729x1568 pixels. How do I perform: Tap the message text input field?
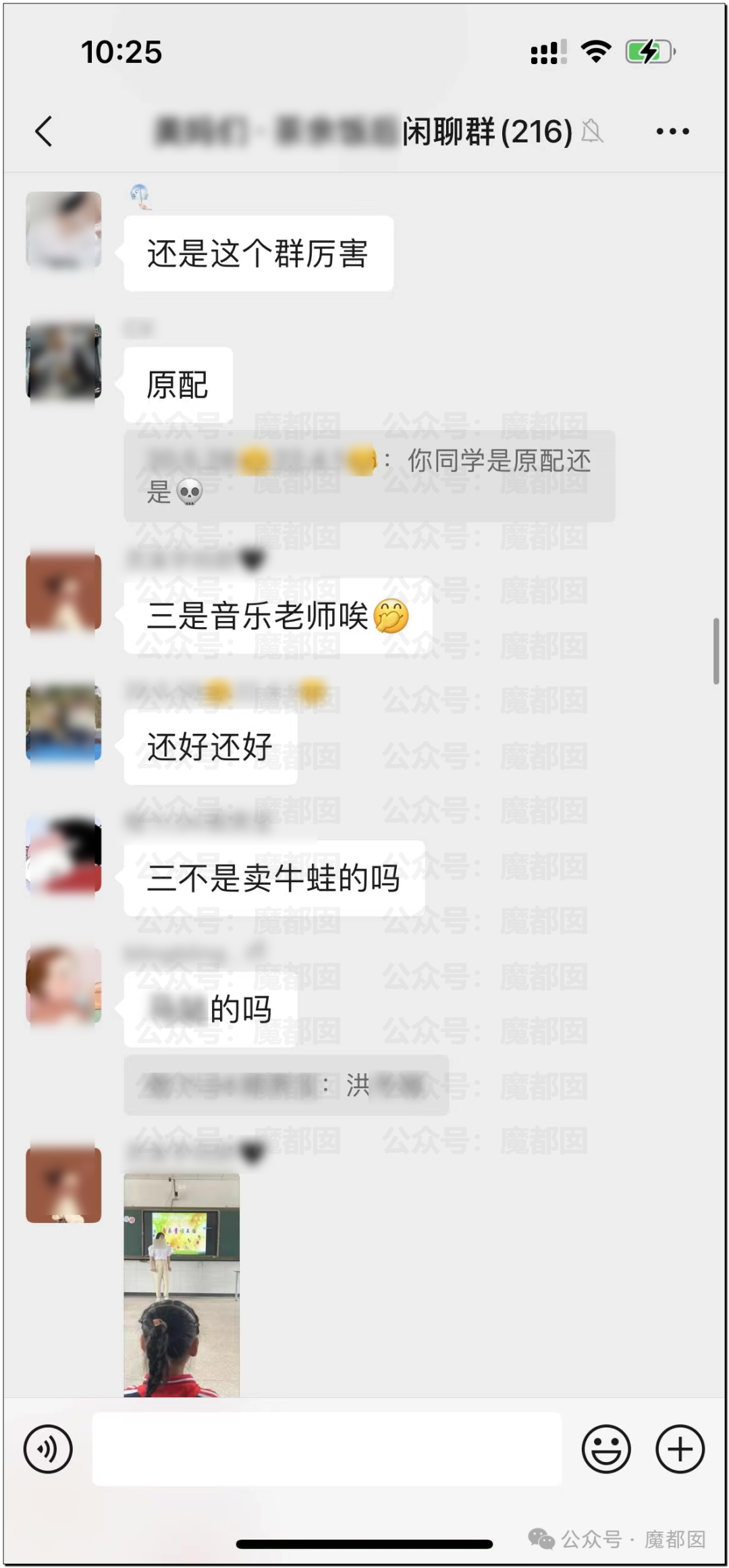click(x=327, y=1449)
